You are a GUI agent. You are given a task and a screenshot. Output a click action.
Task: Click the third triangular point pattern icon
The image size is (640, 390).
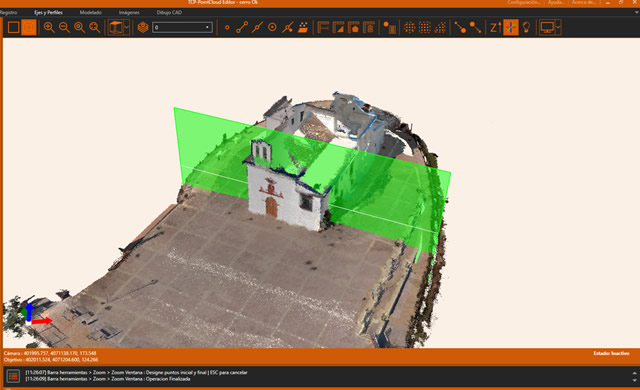(440, 27)
